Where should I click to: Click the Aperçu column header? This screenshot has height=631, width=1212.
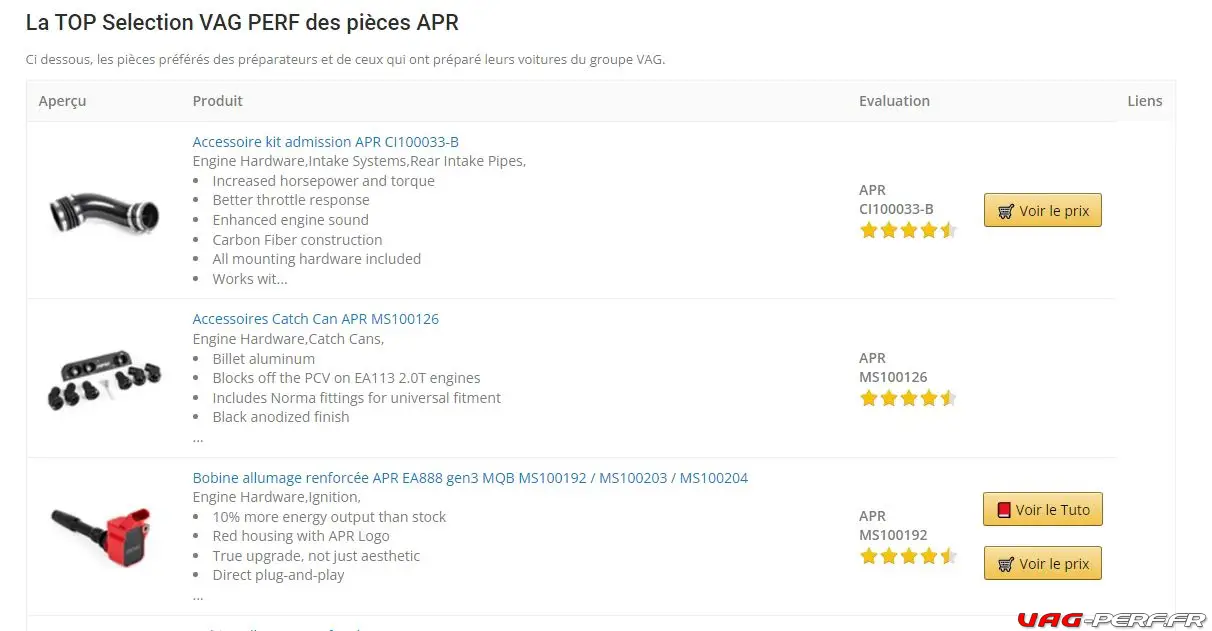click(62, 101)
